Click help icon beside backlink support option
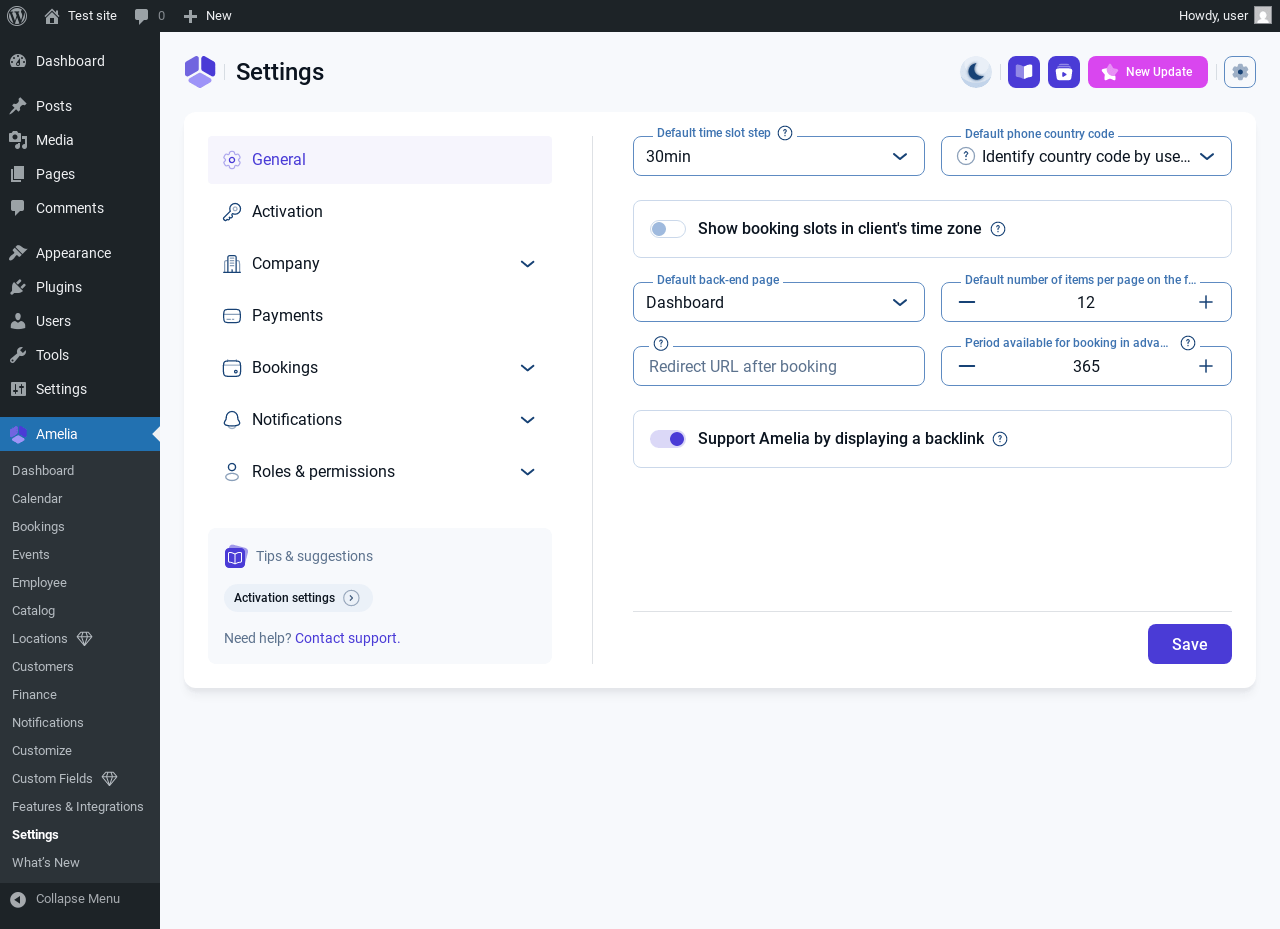This screenshot has width=1280, height=929. pos(999,439)
